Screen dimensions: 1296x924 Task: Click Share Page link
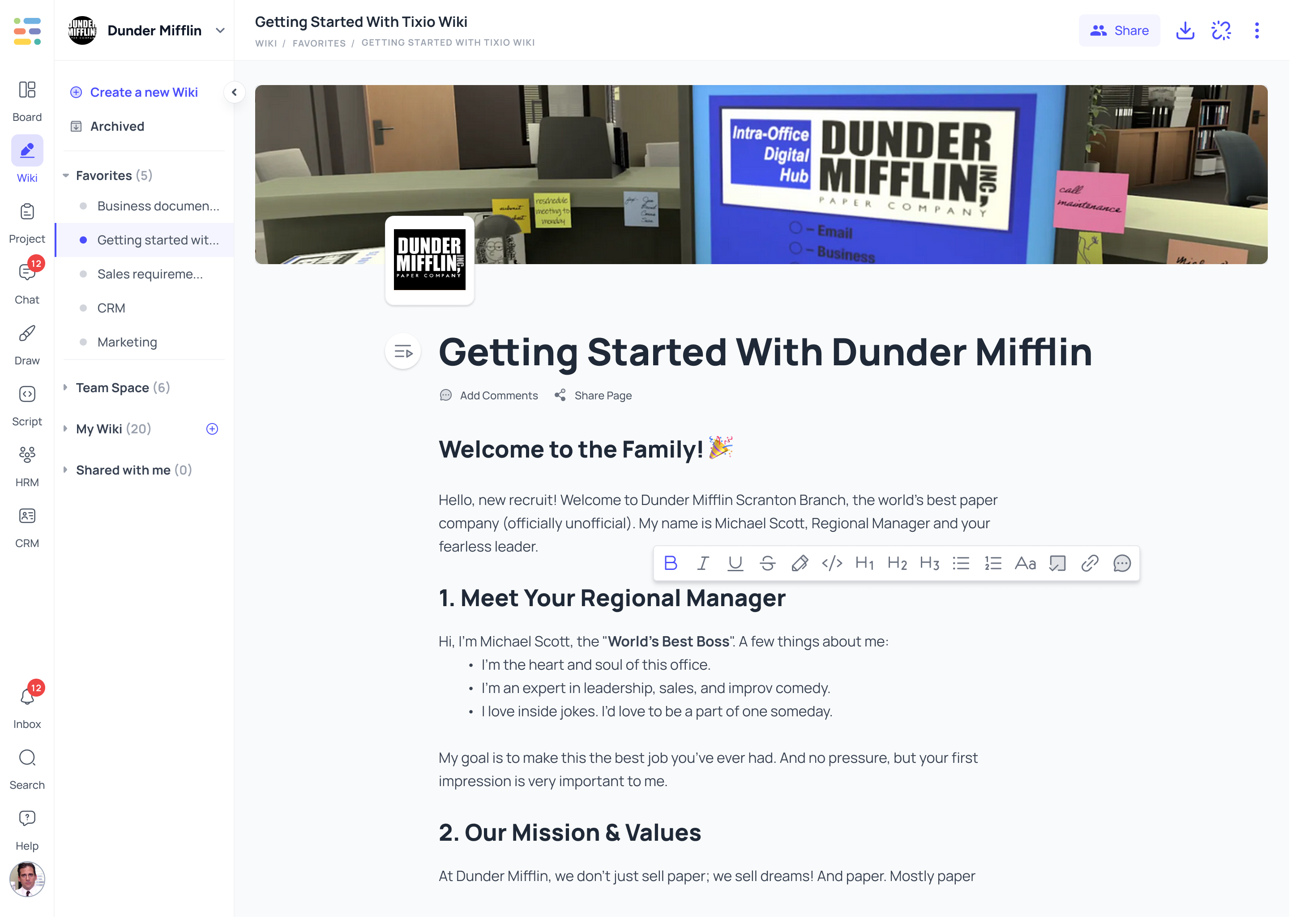593,395
